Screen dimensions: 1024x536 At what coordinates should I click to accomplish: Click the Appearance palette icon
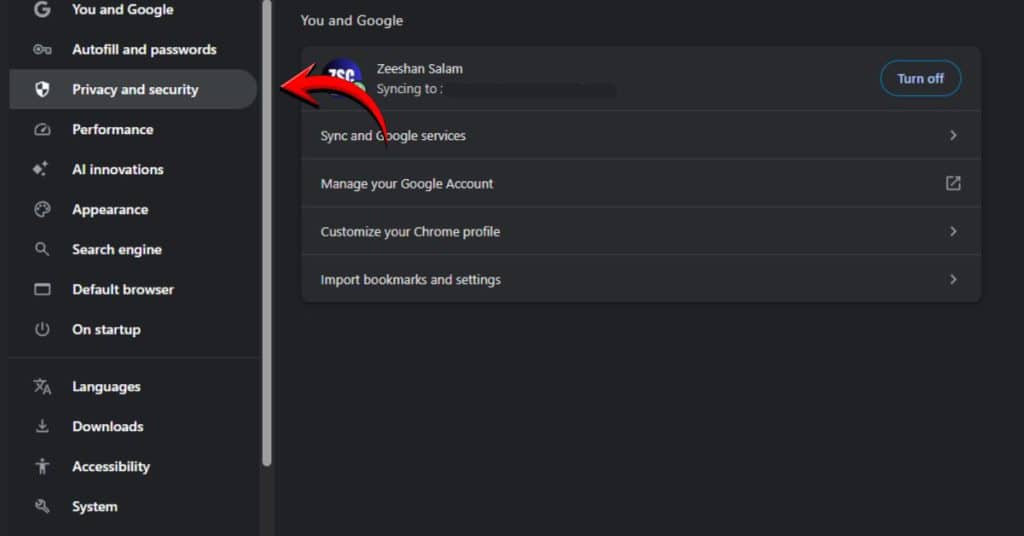click(x=42, y=210)
